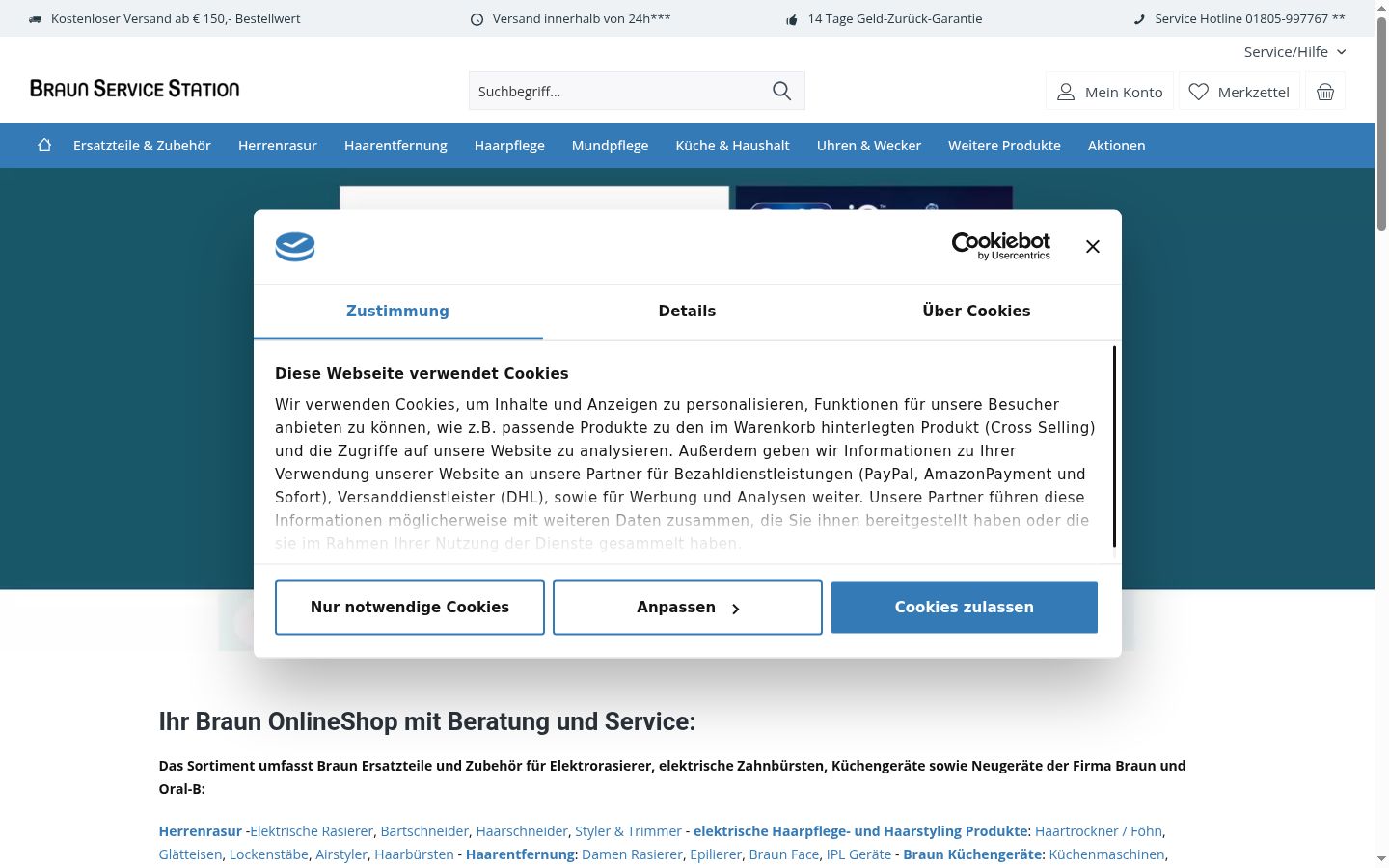Click the search magnifier icon

point(781,91)
